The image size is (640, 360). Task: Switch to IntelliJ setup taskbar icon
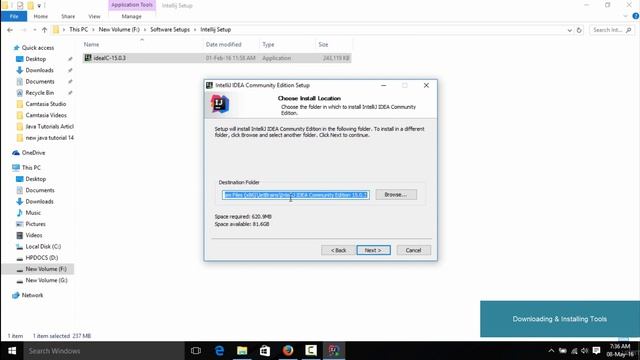point(333,351)
